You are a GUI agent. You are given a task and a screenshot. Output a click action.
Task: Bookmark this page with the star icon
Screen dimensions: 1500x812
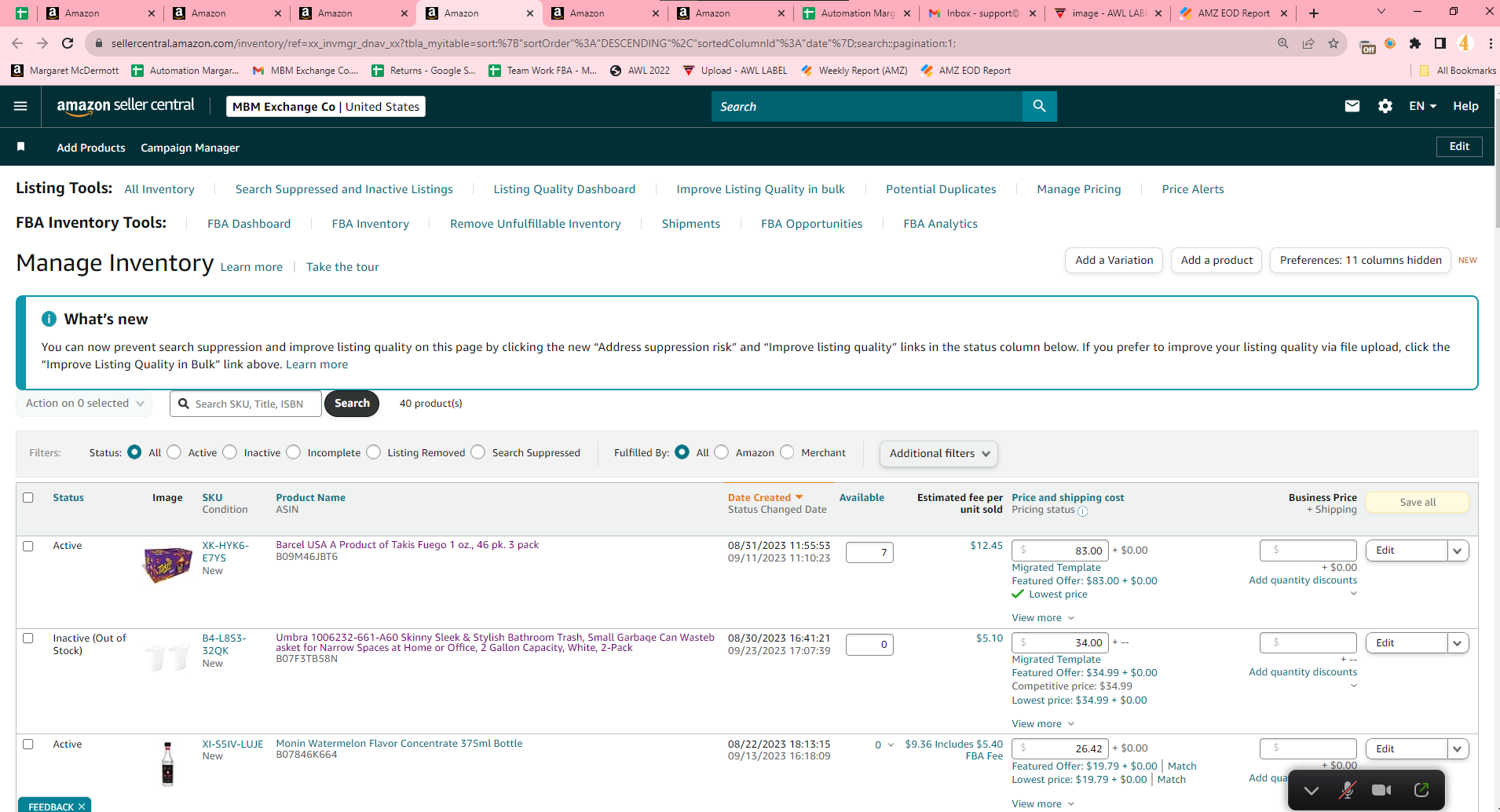(x=1334, y=43)
